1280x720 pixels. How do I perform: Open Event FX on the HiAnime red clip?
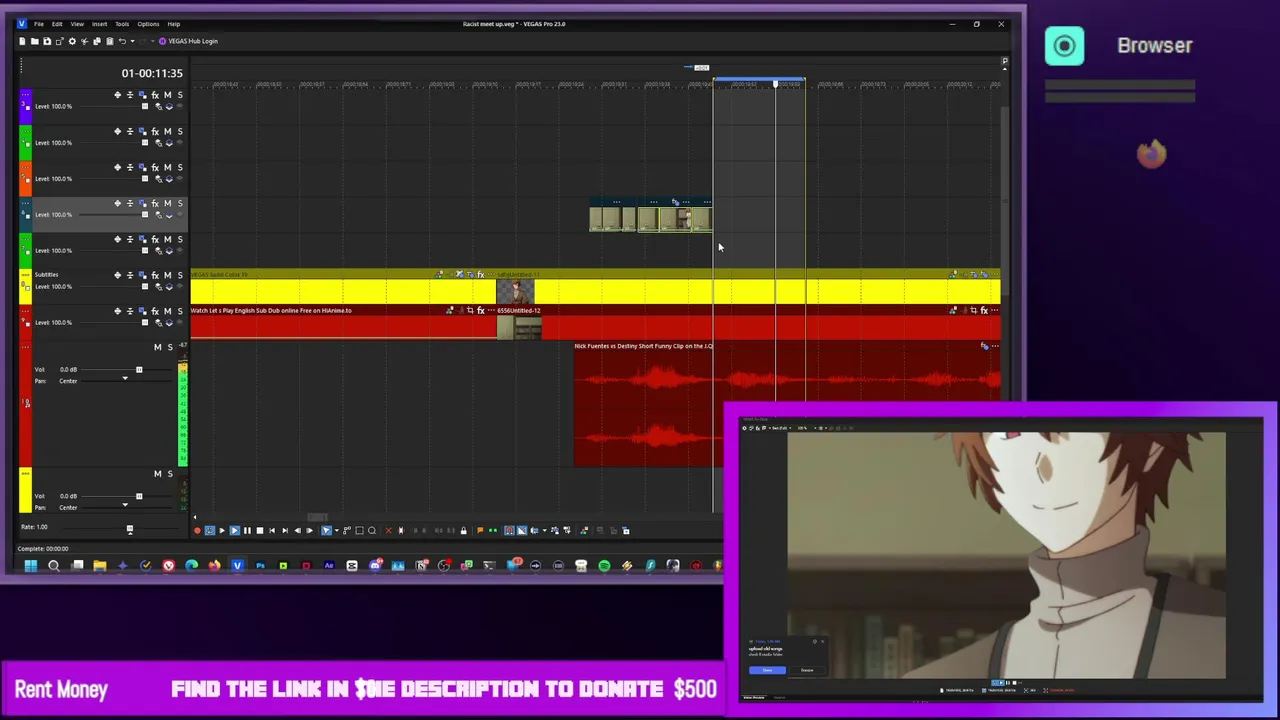tap(481, 310)
